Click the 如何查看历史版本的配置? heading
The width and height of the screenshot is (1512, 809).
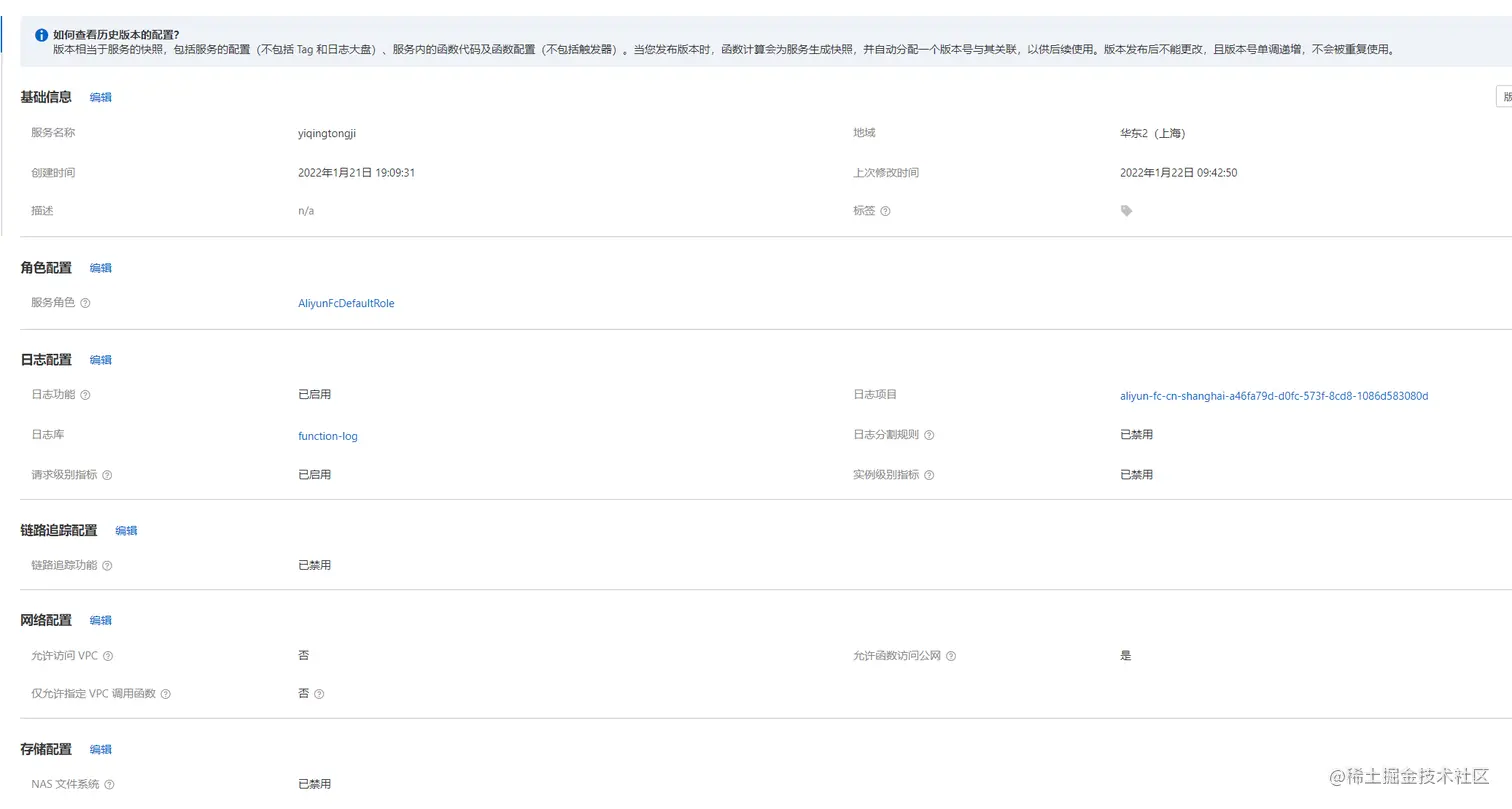click(x=116, y=34)
